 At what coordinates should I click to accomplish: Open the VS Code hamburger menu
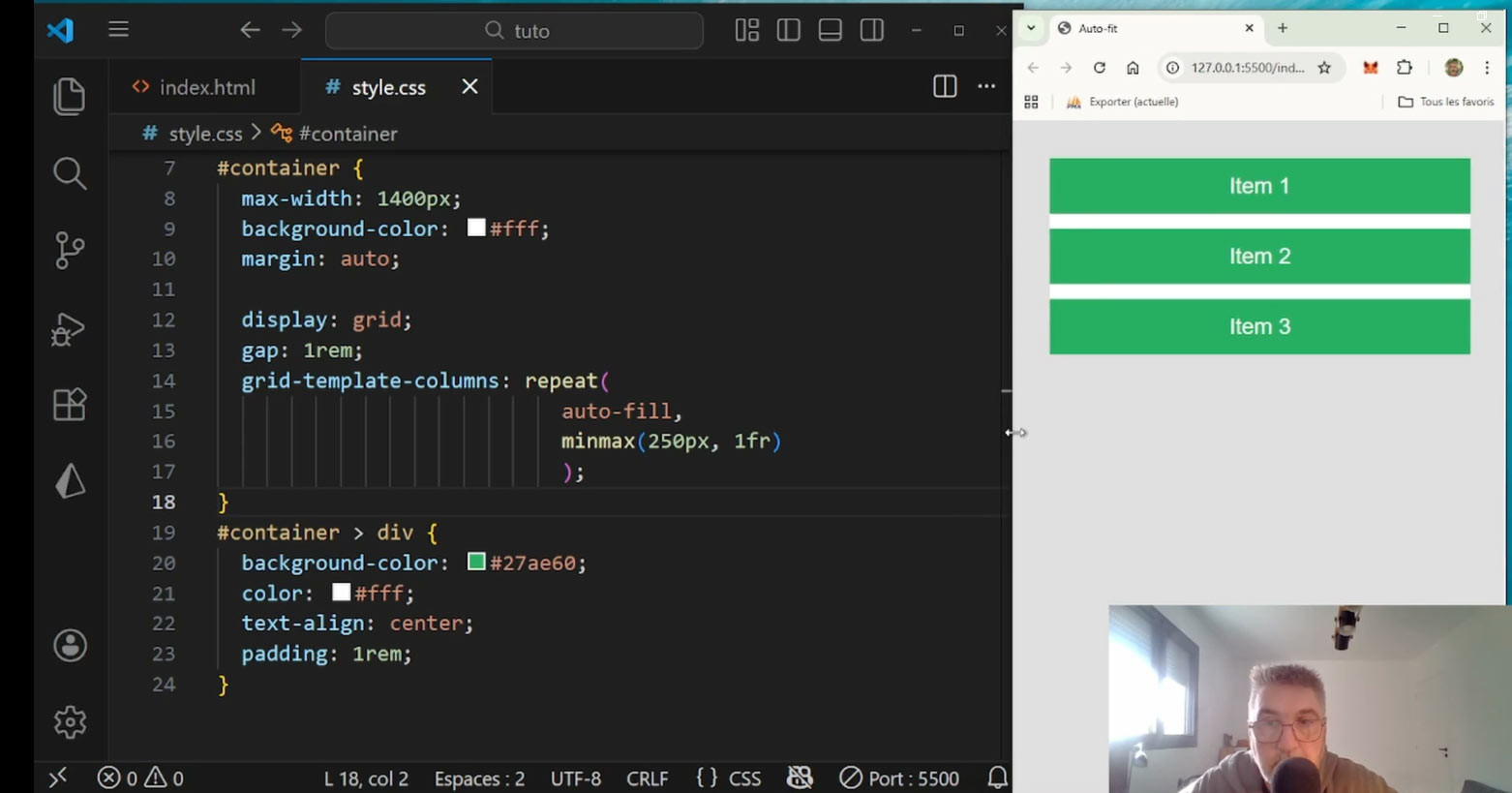(x=118, y=29)
